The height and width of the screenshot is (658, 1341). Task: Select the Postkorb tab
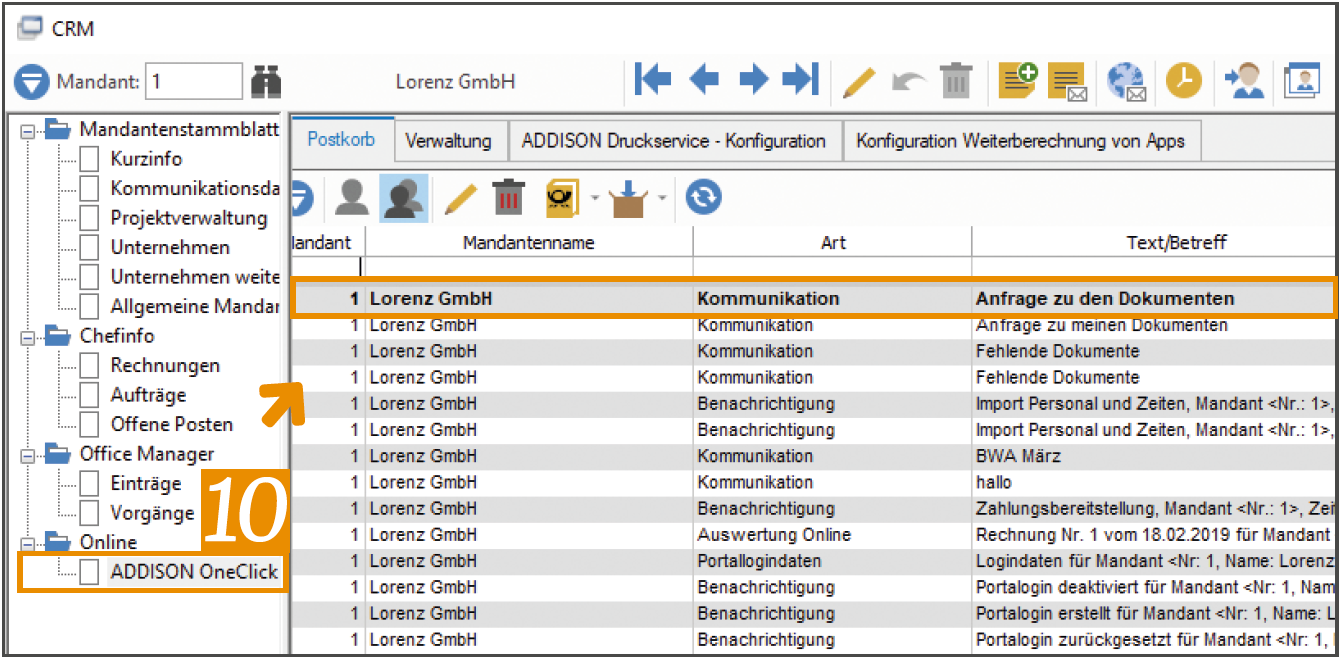pos(341,139)
